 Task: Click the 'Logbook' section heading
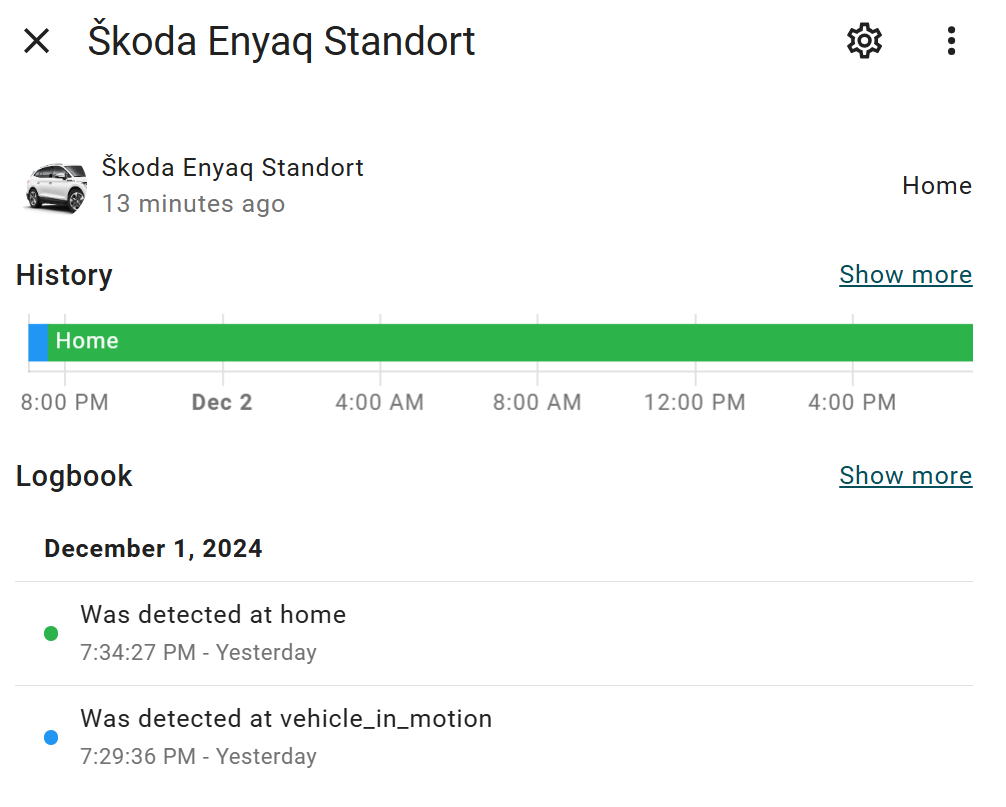click(x=74, y=476)
